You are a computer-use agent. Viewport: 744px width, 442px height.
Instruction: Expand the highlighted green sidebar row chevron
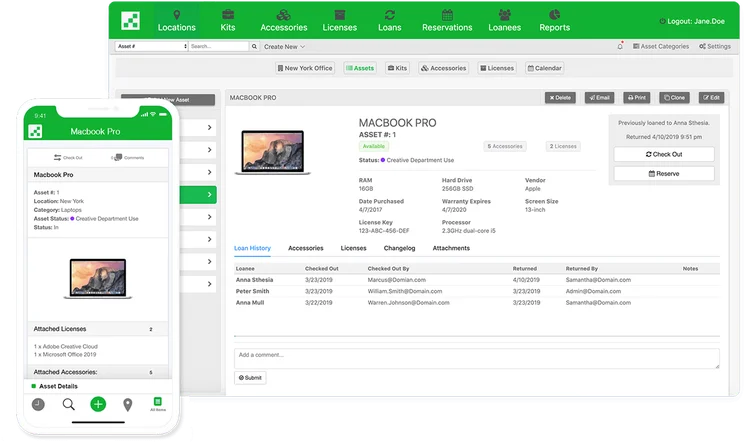pos(209,194)
